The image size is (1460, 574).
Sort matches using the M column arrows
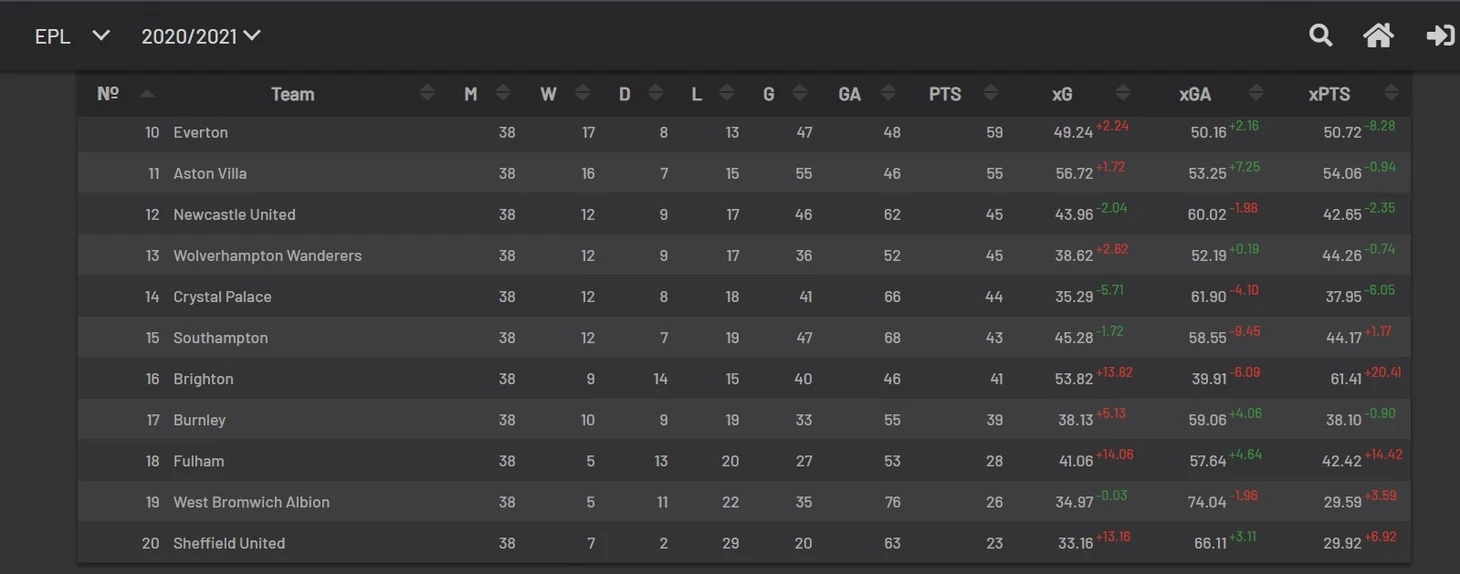[503, 93]
